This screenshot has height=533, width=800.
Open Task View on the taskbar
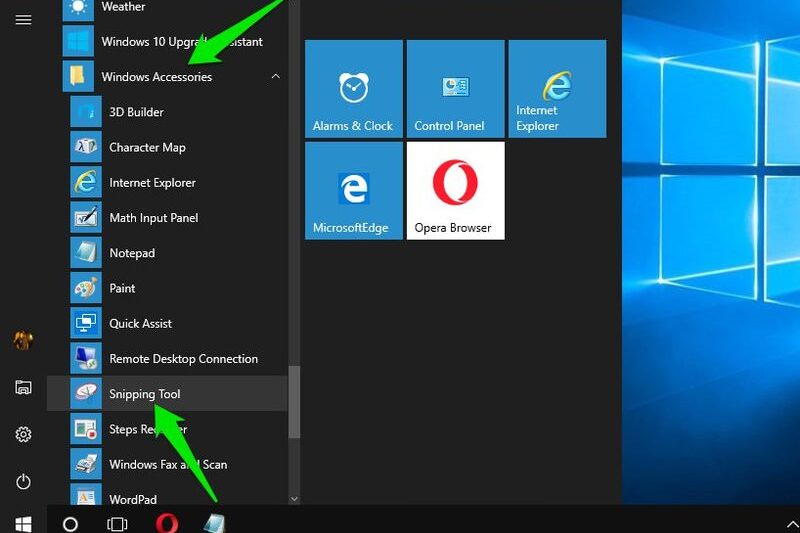117,524
